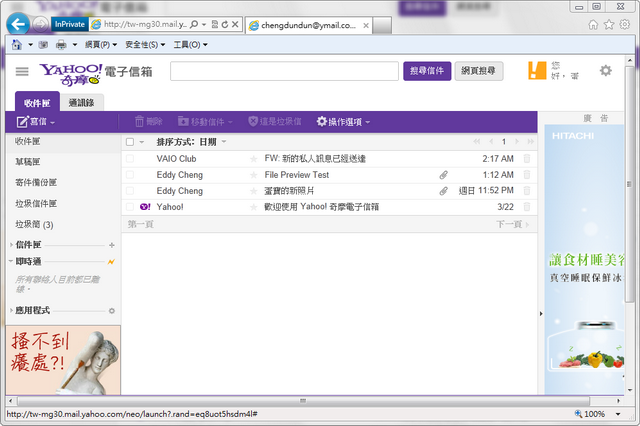
Task: Click attachment paperclip on File Preview Test
Action: (x=443, y=175)
